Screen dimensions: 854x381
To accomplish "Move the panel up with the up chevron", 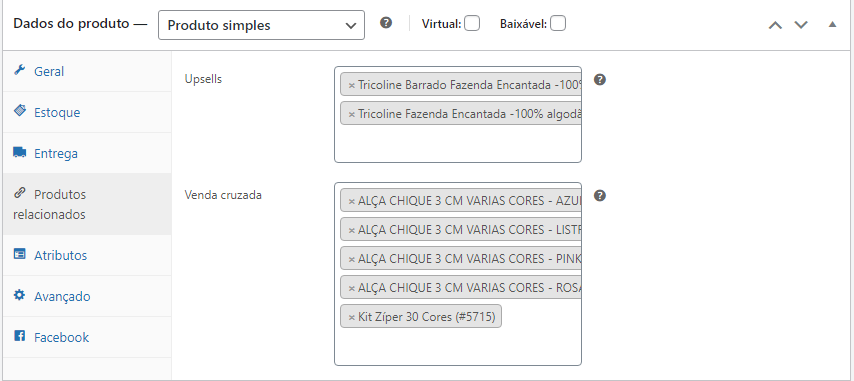I will (x=775, y=25).
